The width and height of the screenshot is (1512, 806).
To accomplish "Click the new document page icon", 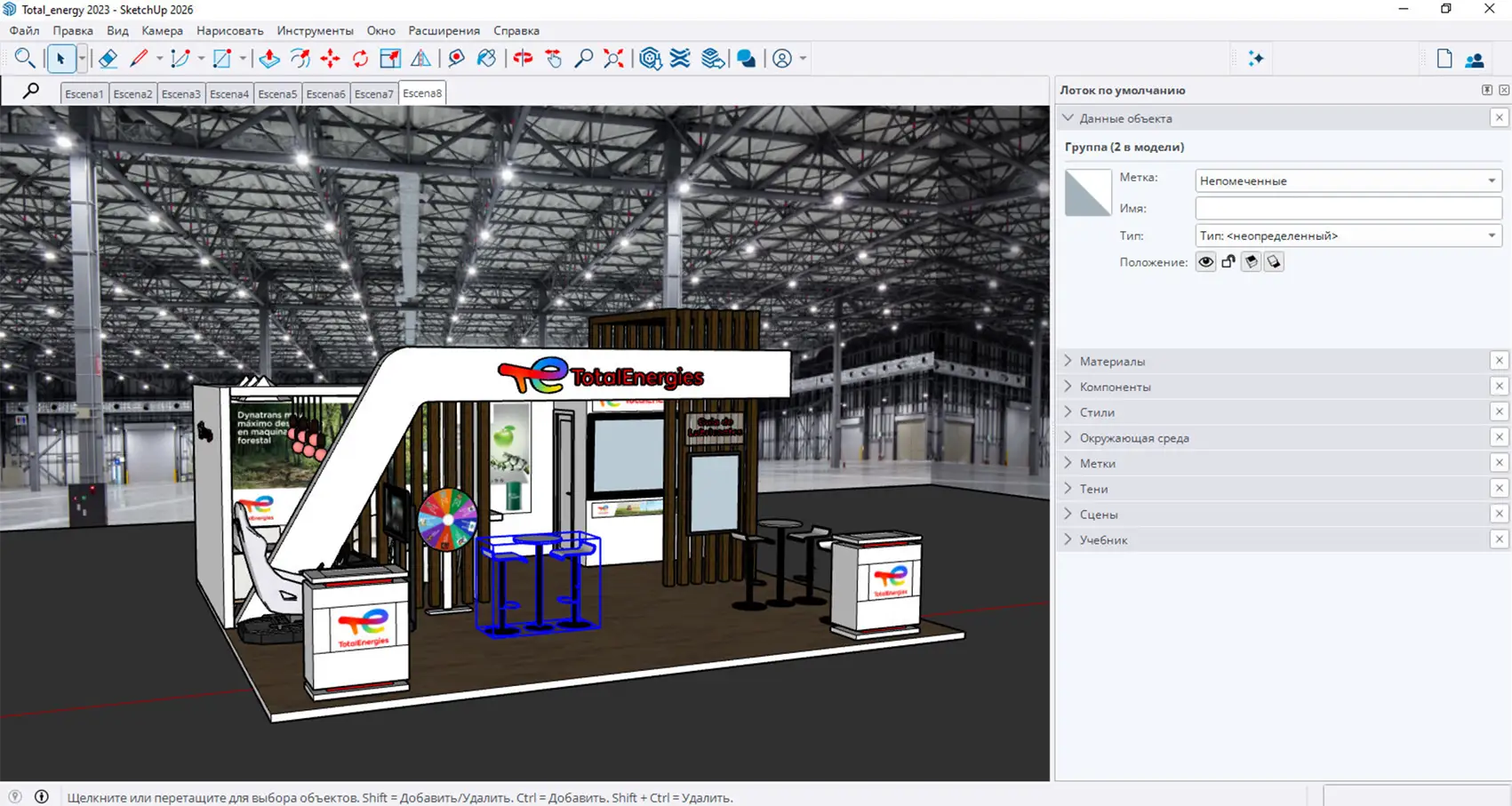I will (x=1444, y=59).
